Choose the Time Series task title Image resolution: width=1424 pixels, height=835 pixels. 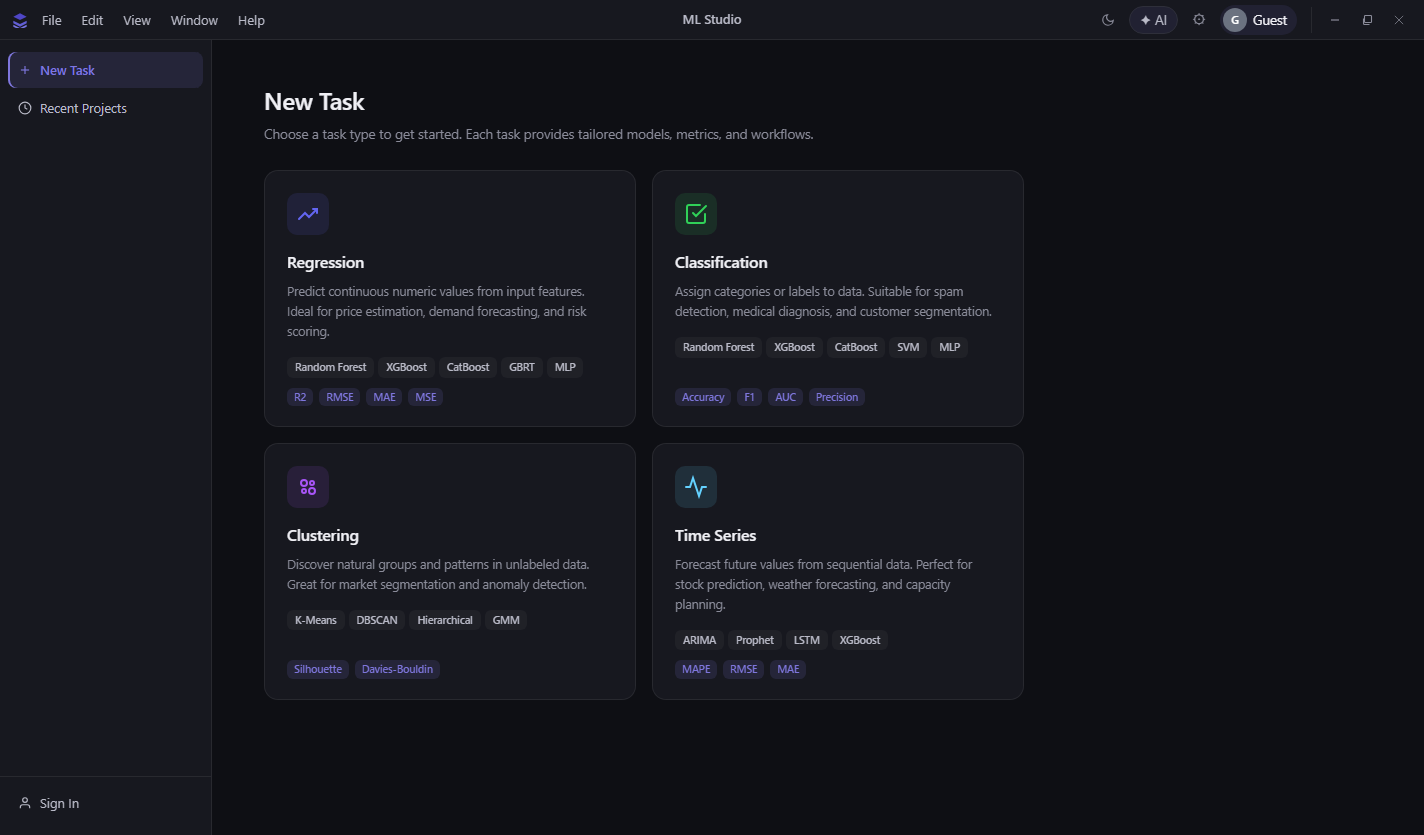(715, 536)
